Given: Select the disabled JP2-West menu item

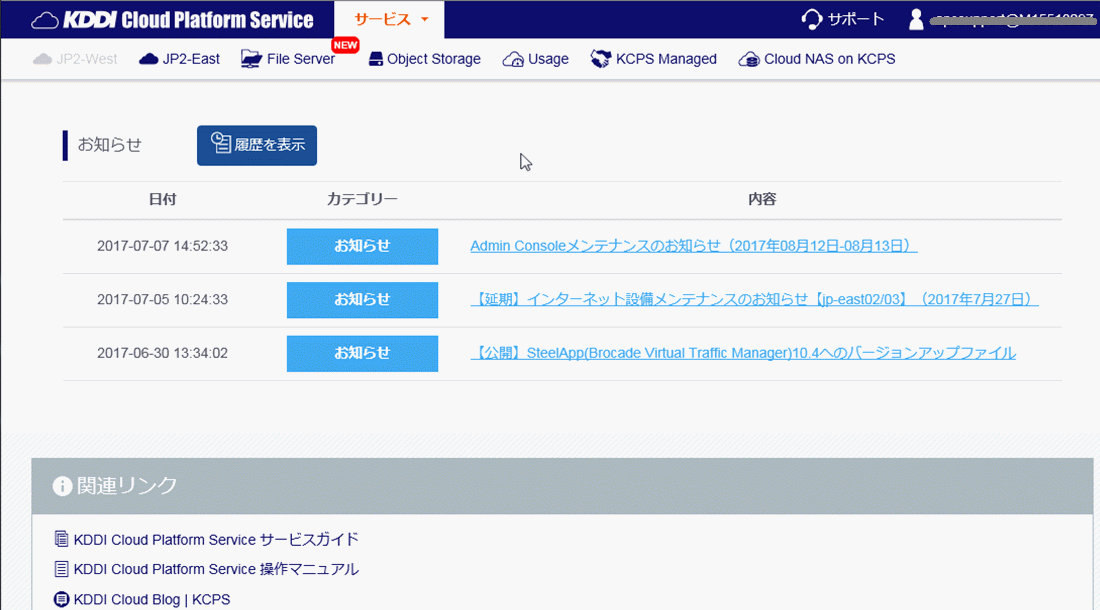Looking at the screenshot, I should (x=75, y=59).
